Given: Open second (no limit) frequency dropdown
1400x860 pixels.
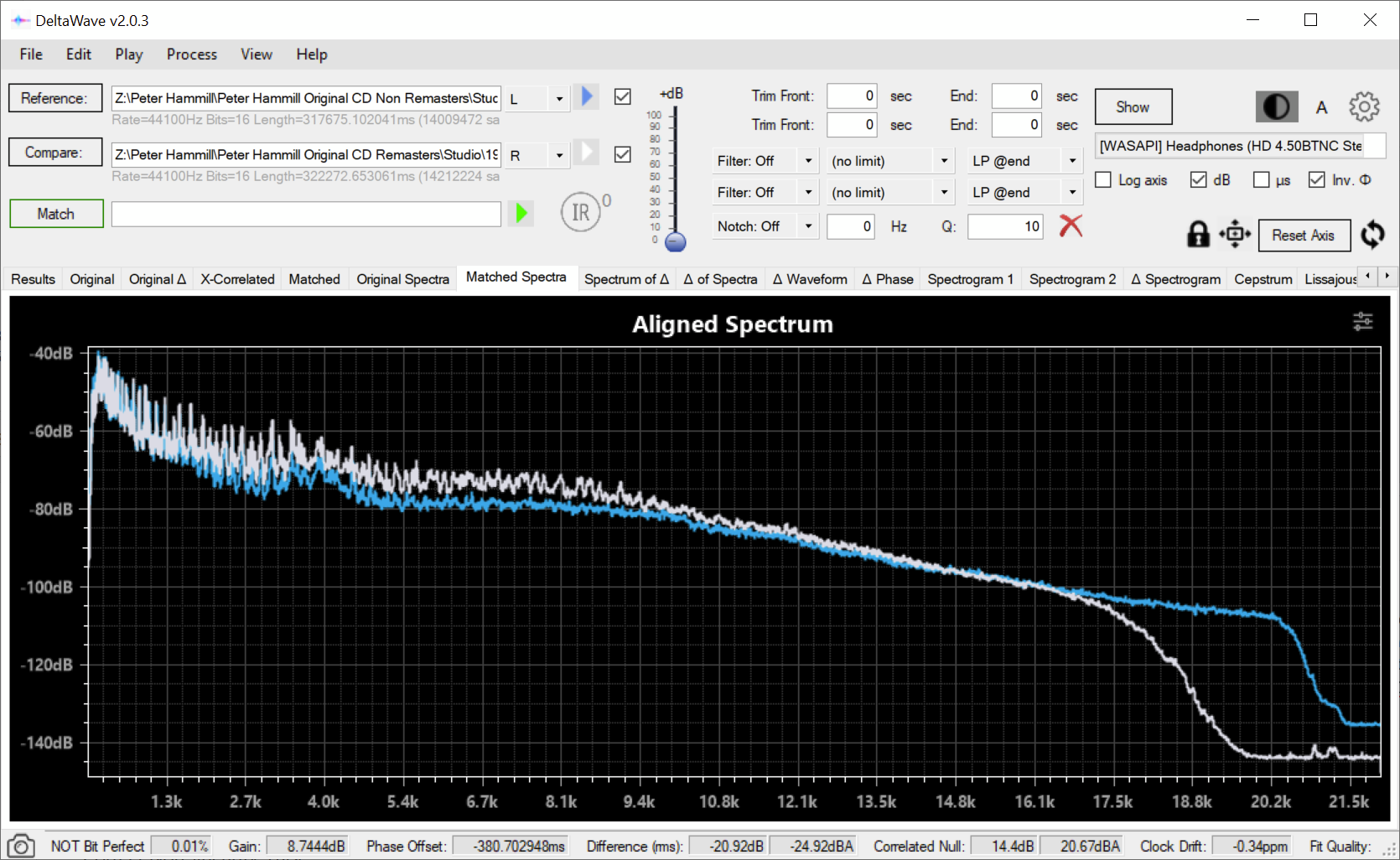Looking at the screenshot, I should coord(890,192).
